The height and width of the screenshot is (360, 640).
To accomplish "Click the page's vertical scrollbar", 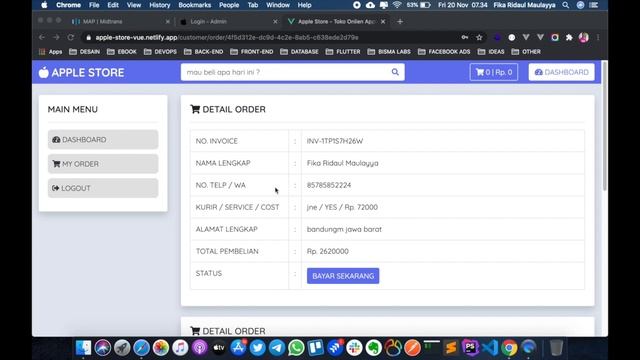I will [604, 127].
